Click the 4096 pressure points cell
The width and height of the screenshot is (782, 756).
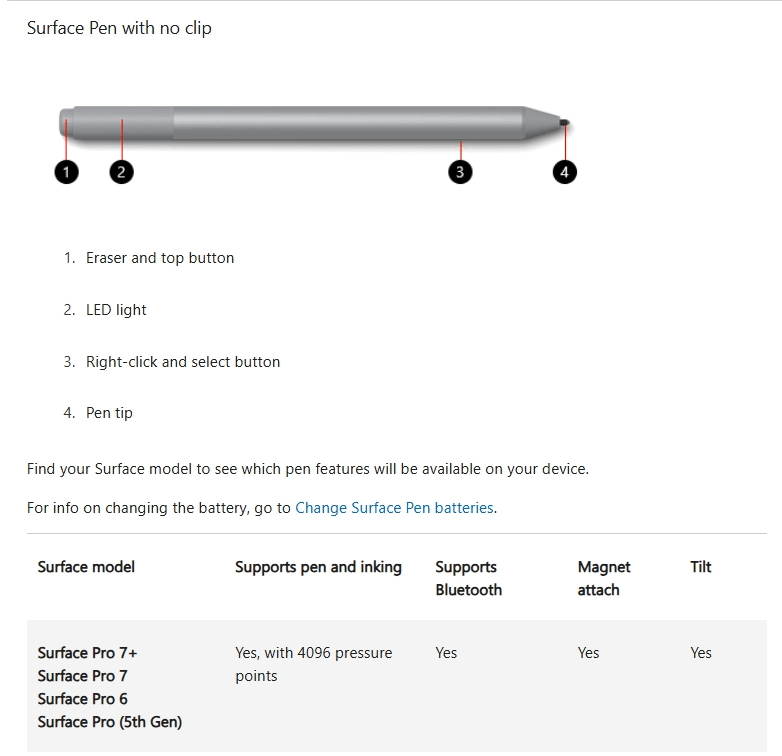pos(314,664)
